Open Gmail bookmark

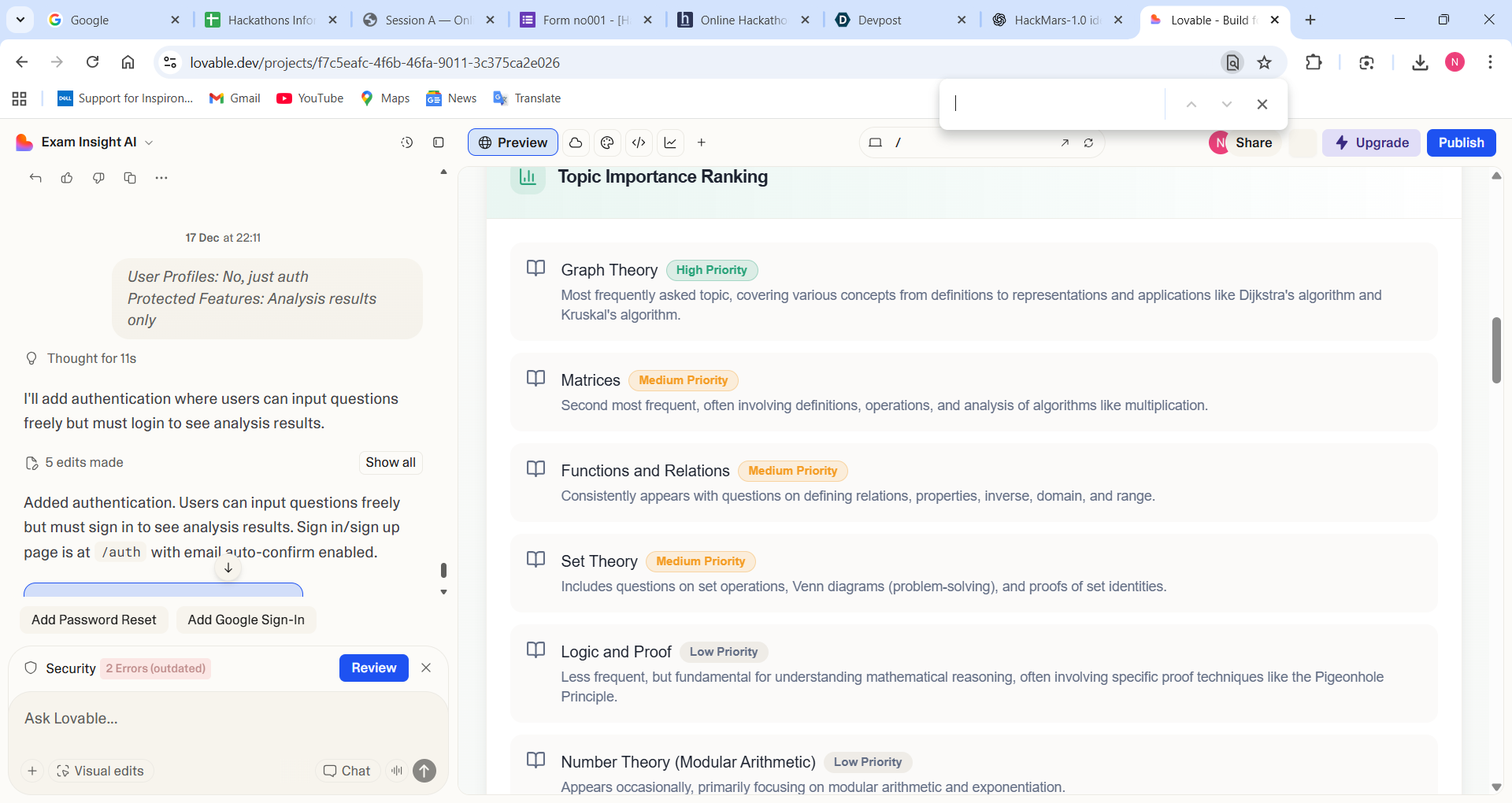pos(235,98)
